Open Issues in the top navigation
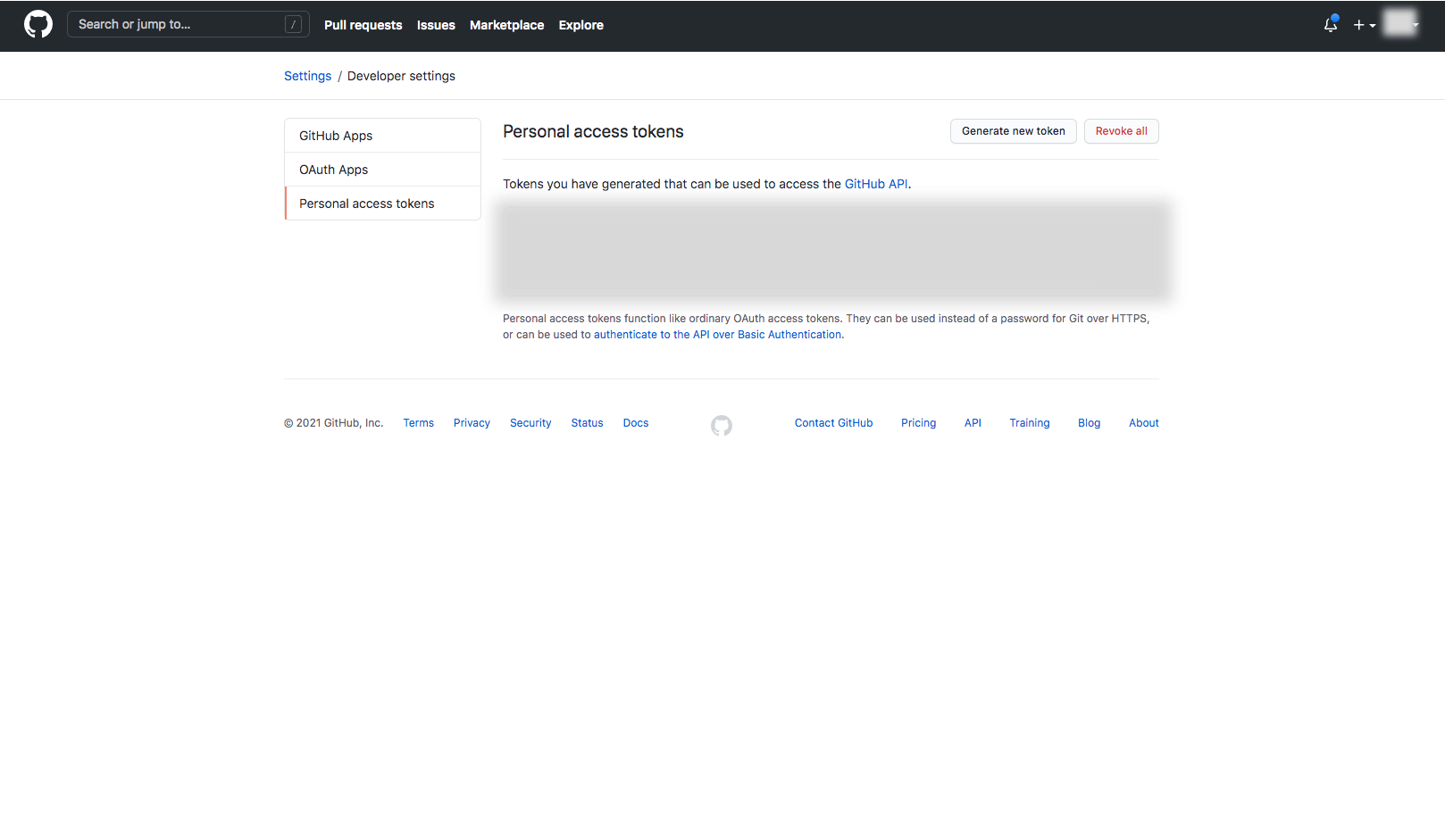 (436, 25)
